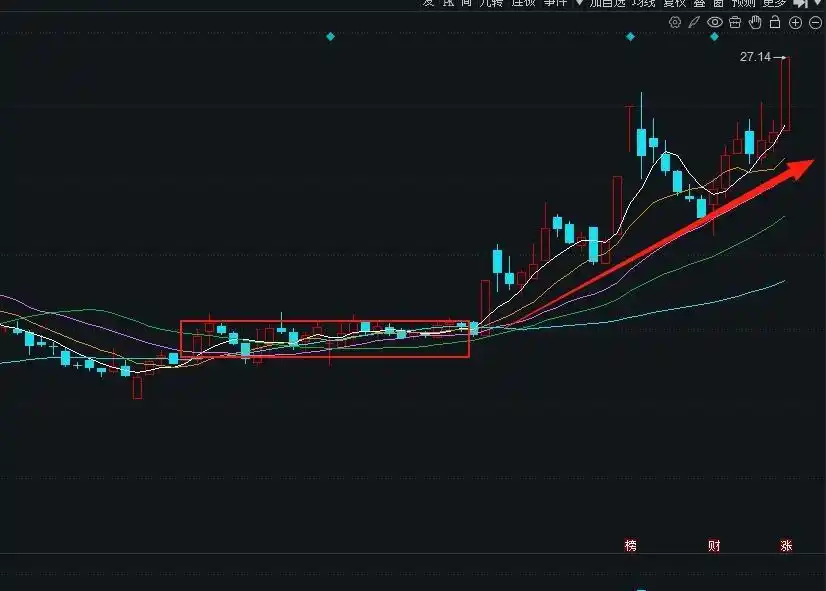Select the drawing pen tool icon
The image size is (826, 591).
pyautogui.click(x=695, y=22)
